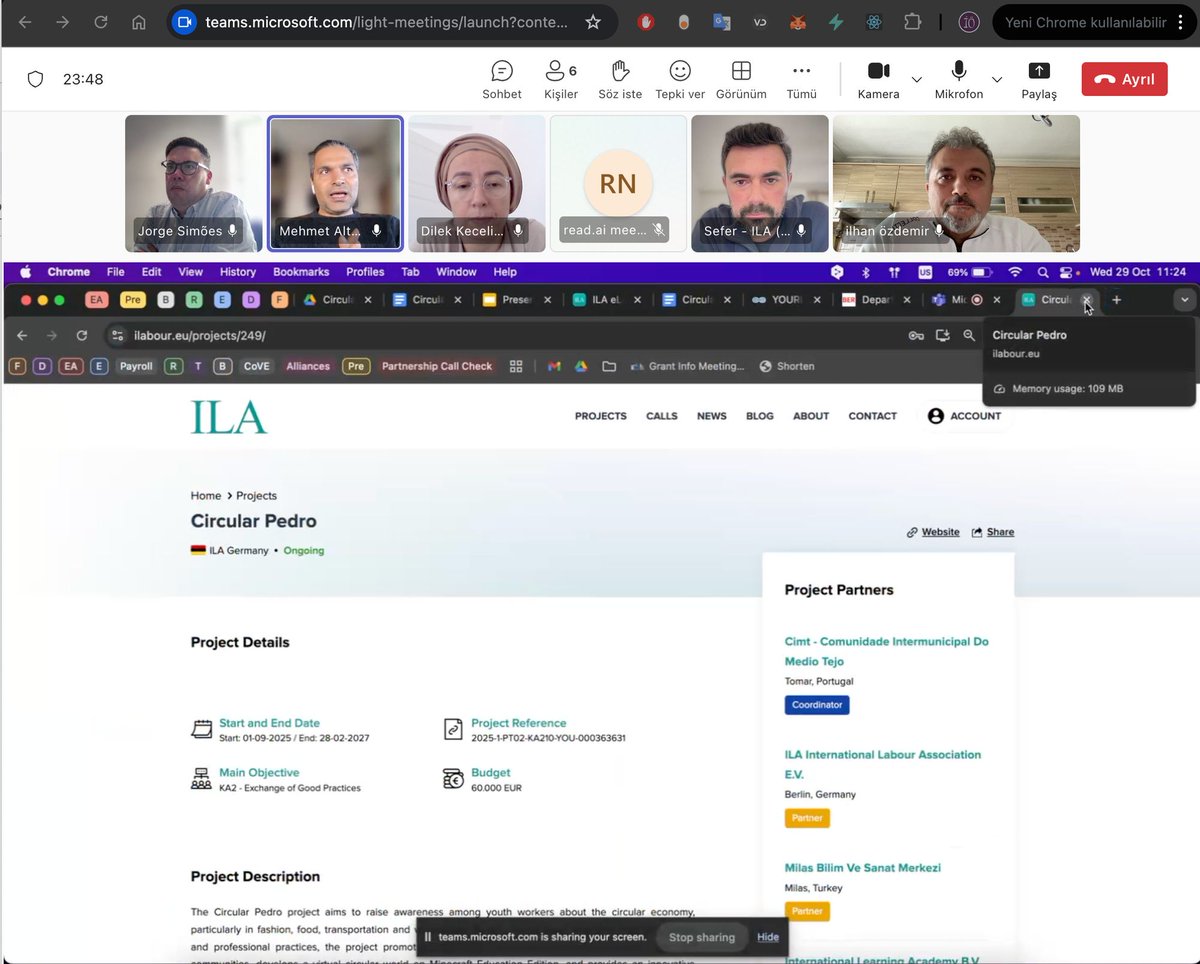Open a new tab with plus
Viewport: 1200px width, 964px height.
[x=1117, y=300]
